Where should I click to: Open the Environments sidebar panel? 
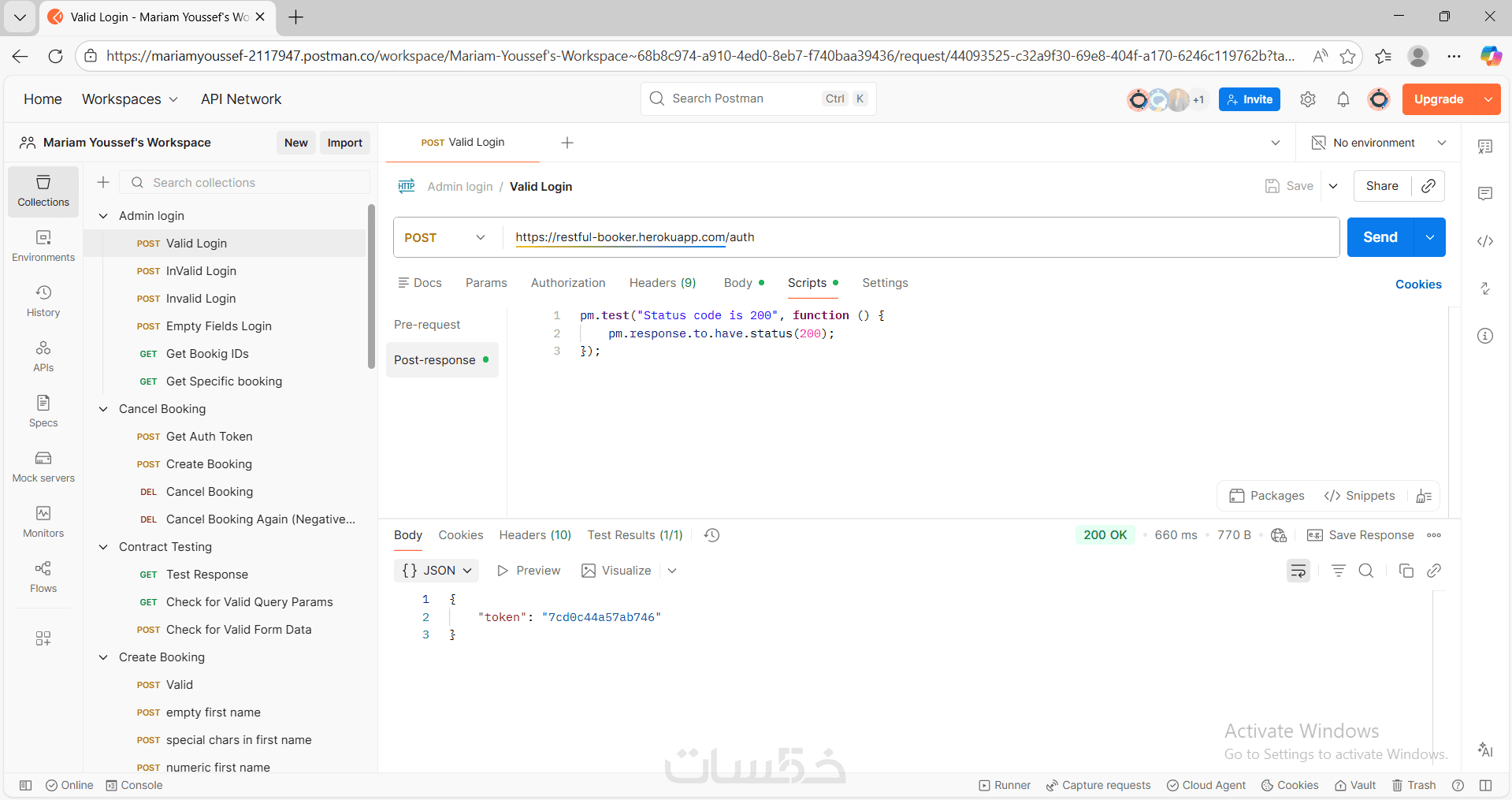pyautogui.click(x=43, y=247)
